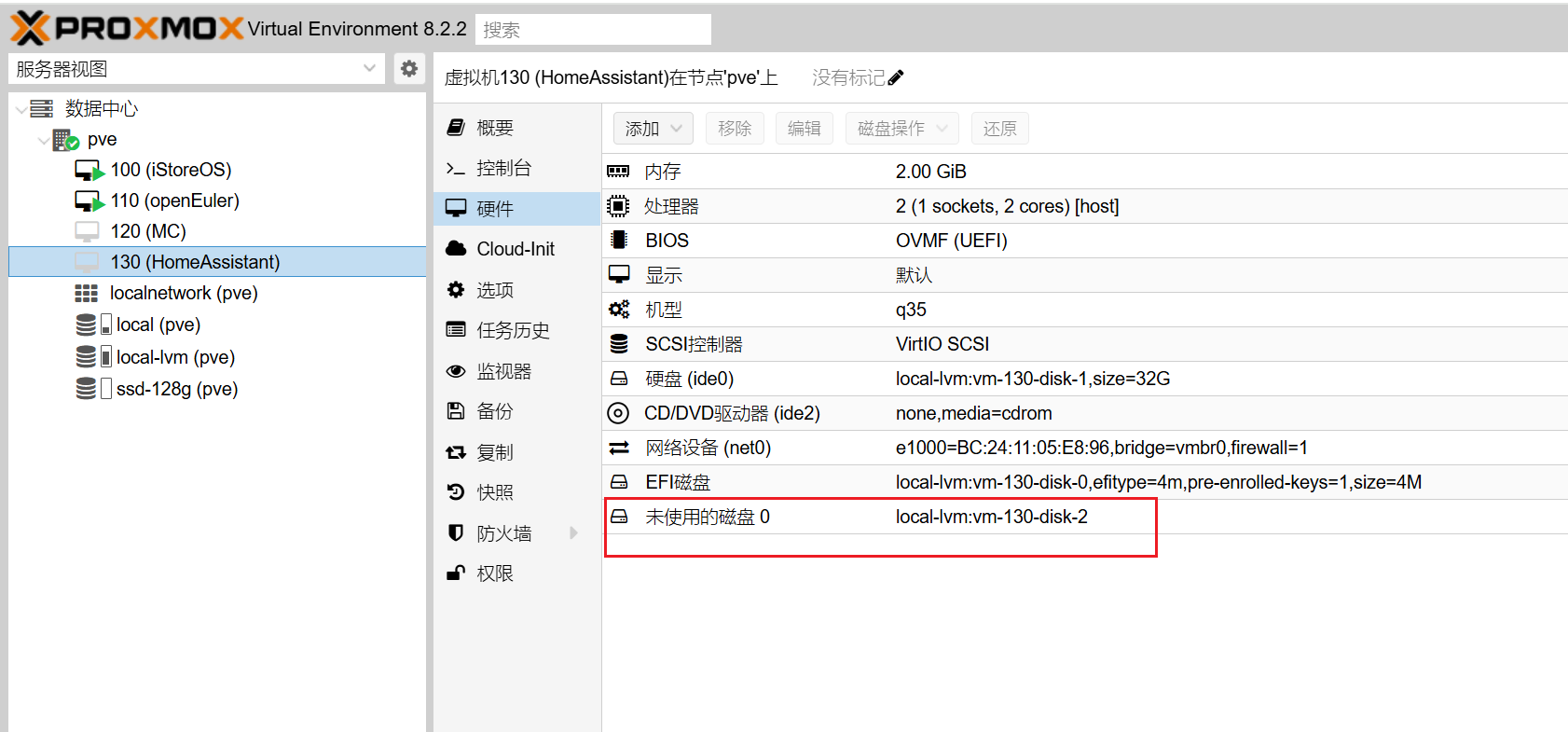Collapse the 数据中心 tree node

[21, 109]
